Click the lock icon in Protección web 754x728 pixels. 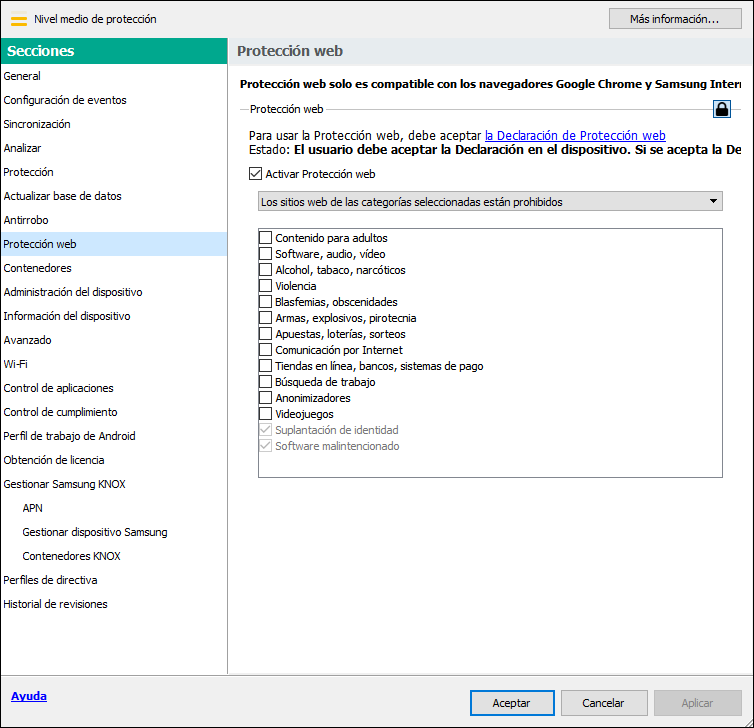point(722,109)
